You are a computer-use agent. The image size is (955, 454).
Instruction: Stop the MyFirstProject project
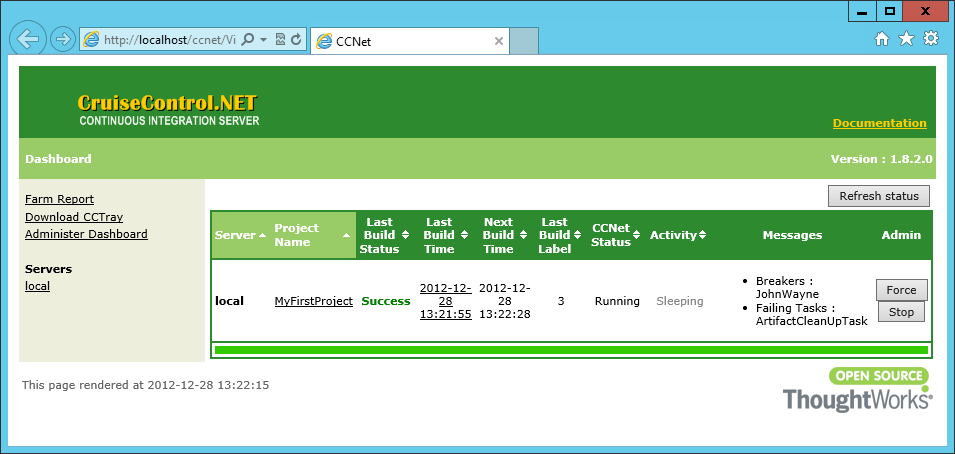tap(901, 312)
